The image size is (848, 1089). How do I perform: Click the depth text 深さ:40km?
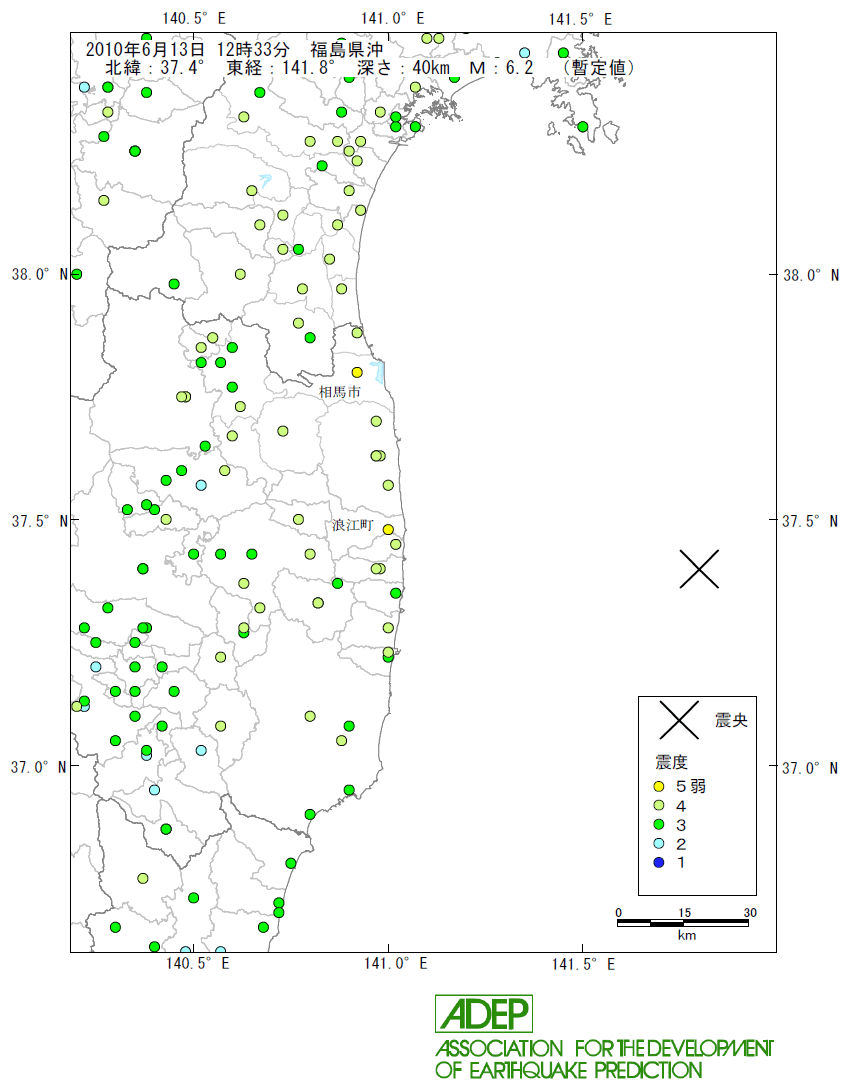click(404, 67)
